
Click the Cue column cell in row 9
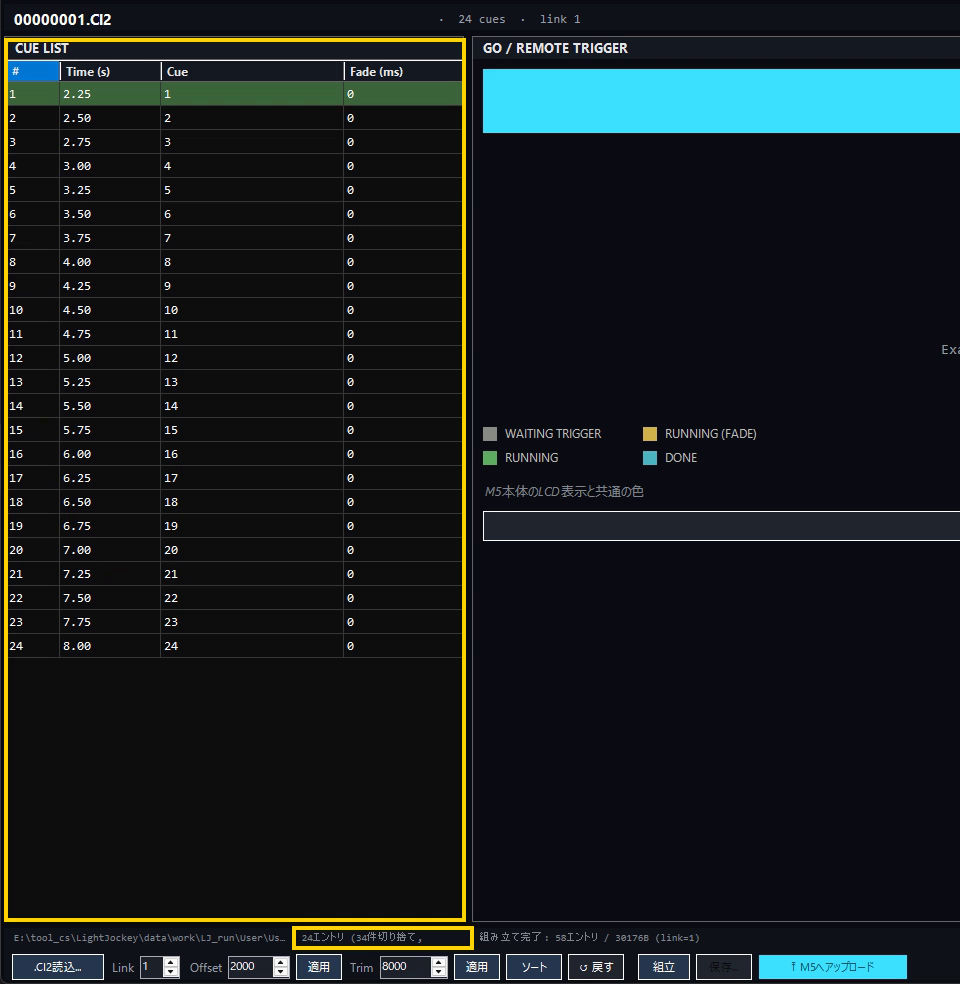pos(252,286)
